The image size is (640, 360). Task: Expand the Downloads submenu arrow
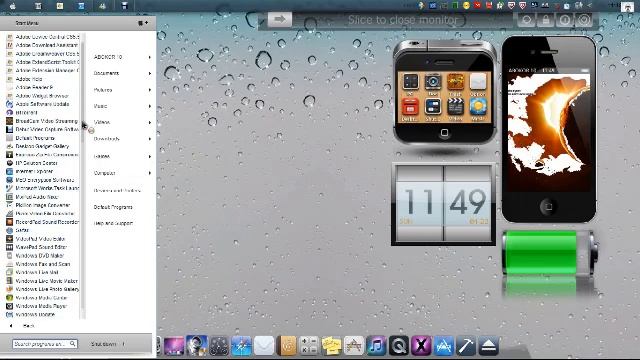150,139
